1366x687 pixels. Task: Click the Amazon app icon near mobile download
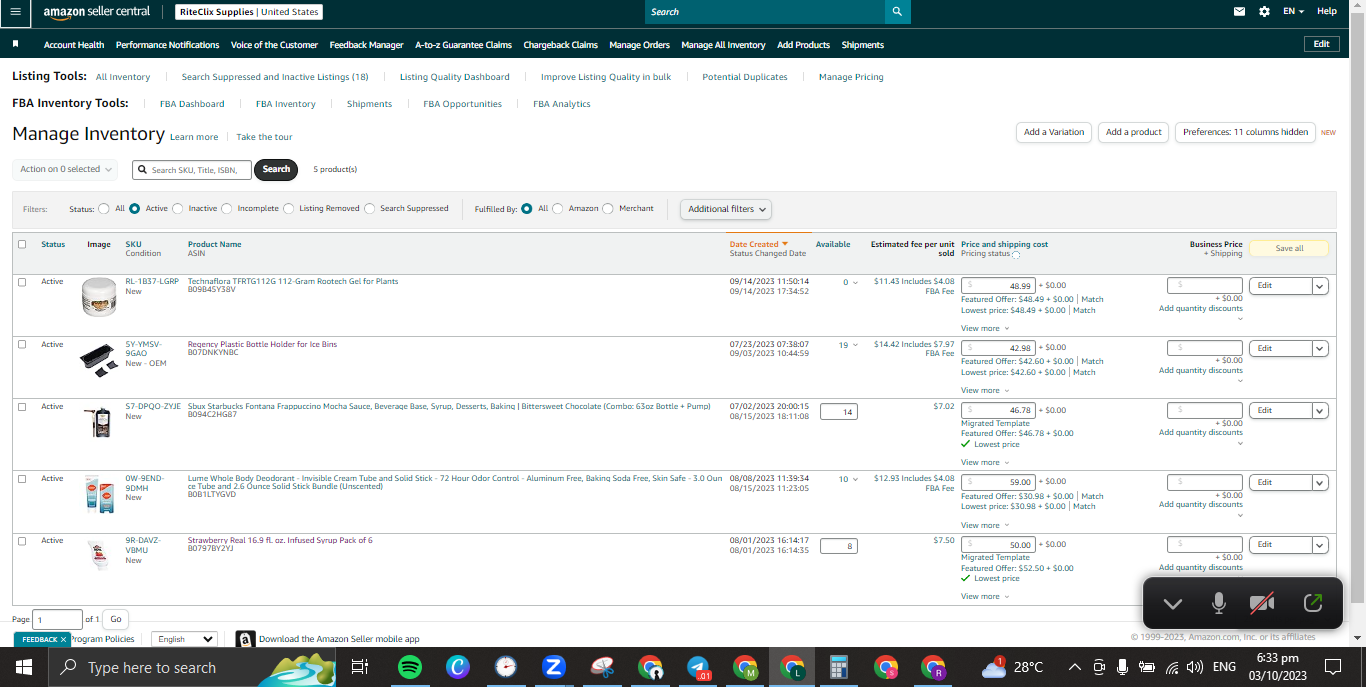pyautogui.click(x=245, y=638)
